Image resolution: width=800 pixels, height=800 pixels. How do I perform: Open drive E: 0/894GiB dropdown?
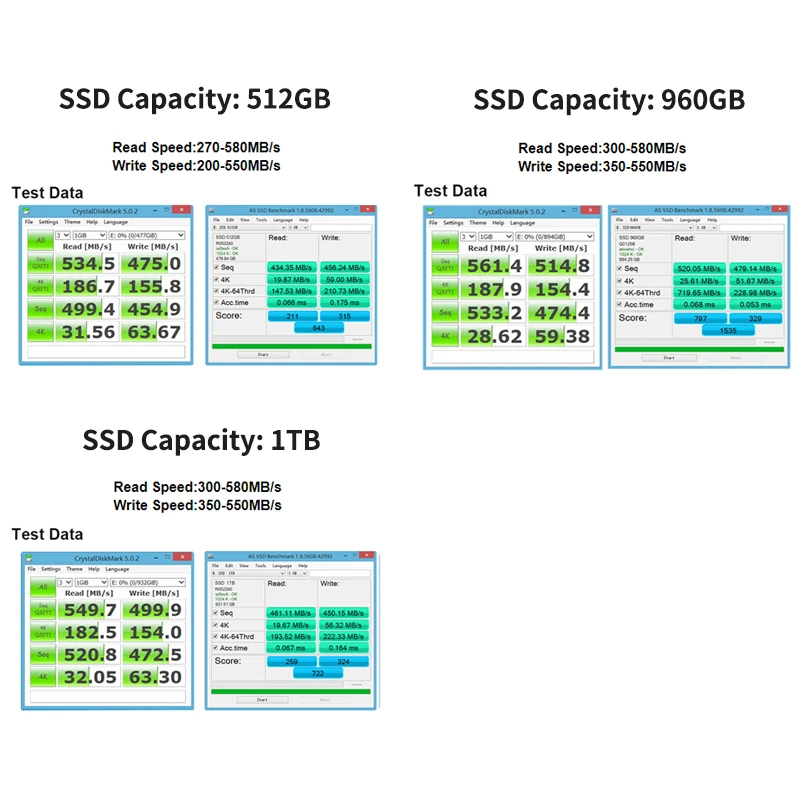(555, 237)
